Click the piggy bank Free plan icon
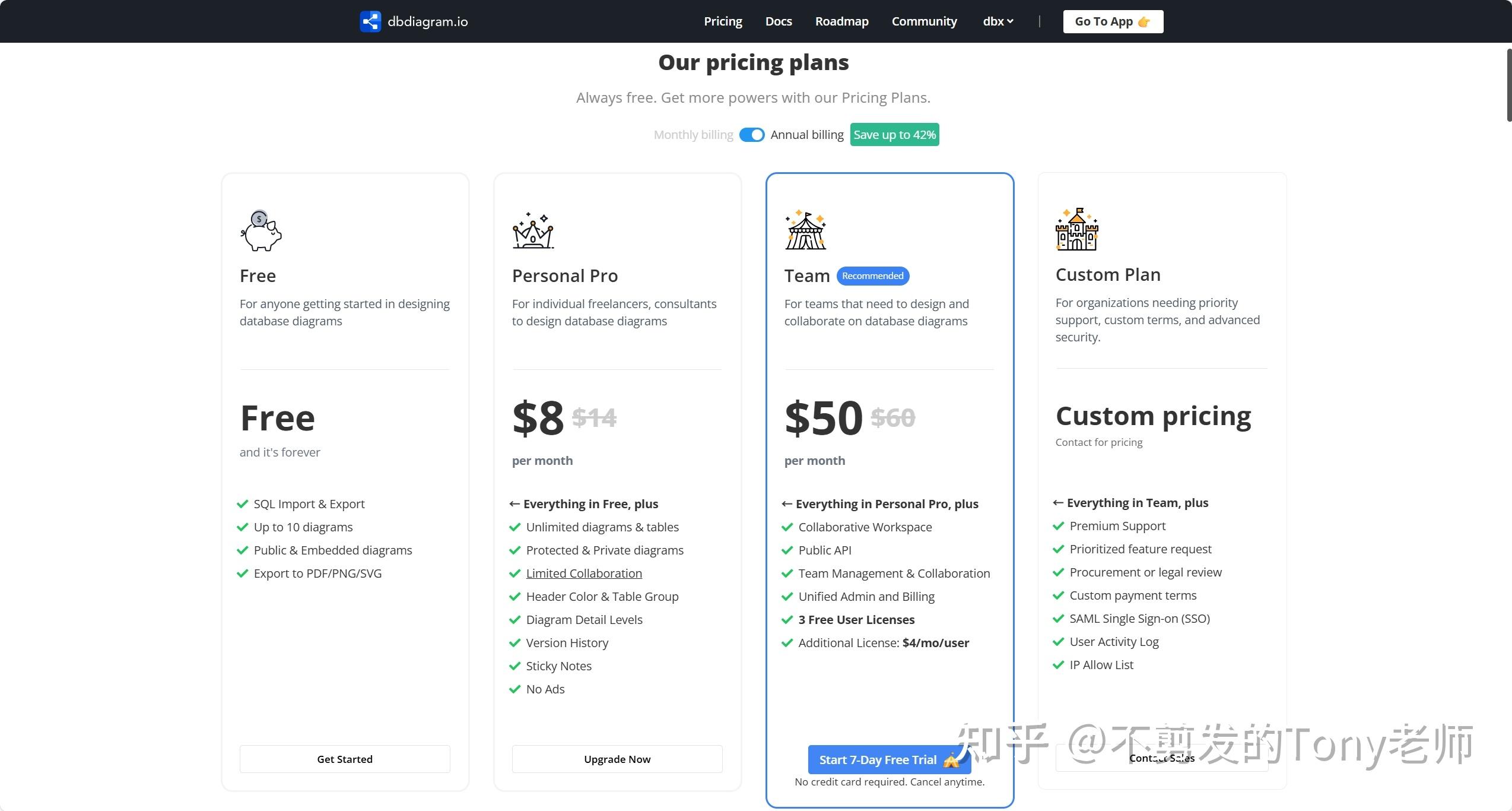This screenshot has height=811, width=1512. tap(261, 231)
